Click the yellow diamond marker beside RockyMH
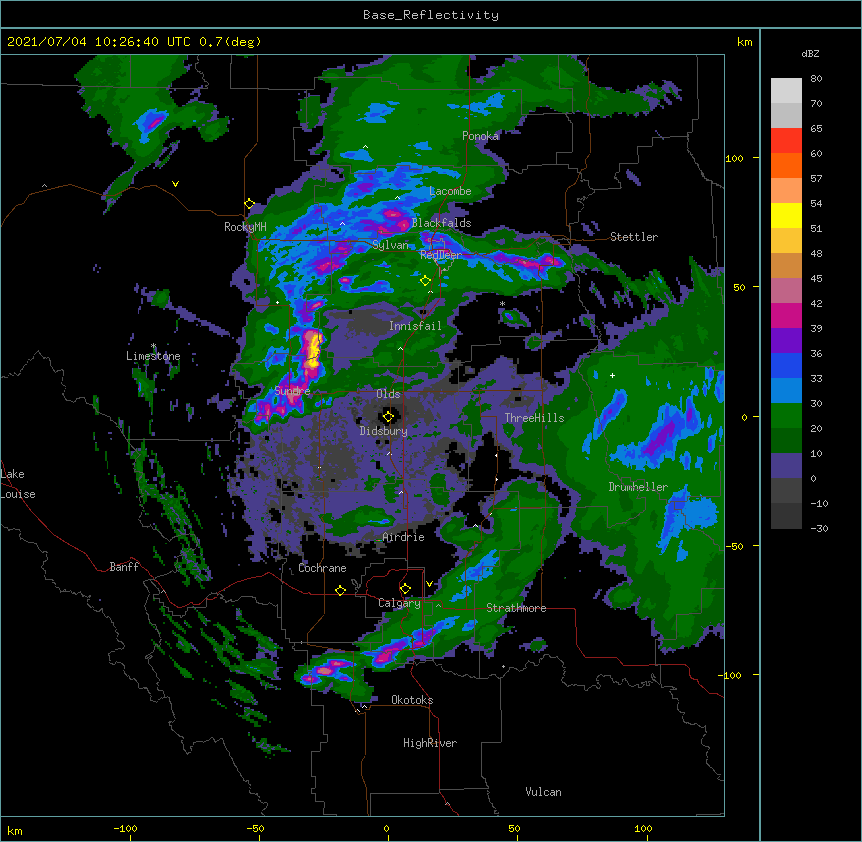Screen dimensions: 862x842 tap(249, 204)
